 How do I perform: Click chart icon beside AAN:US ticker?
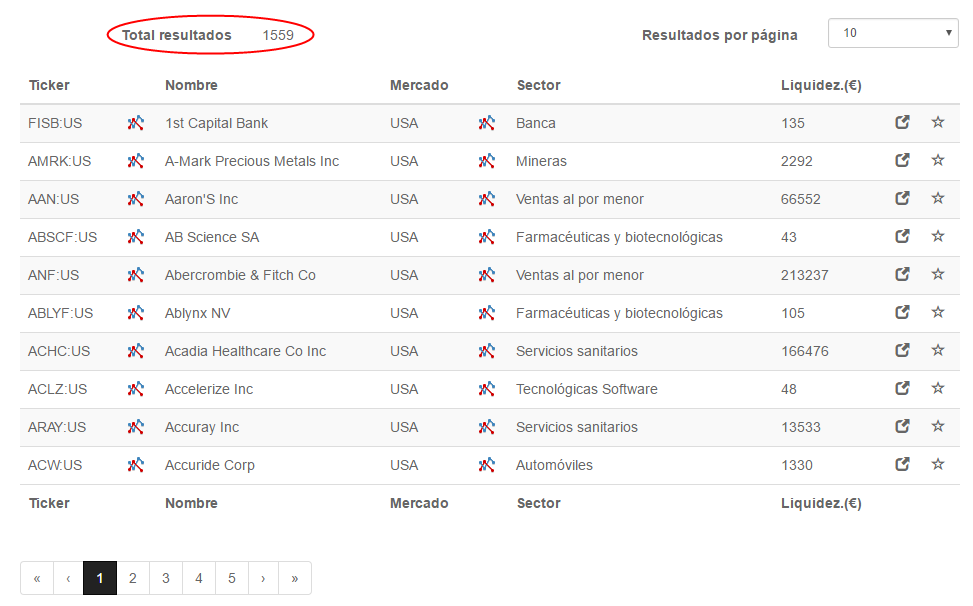coord(135,199)
